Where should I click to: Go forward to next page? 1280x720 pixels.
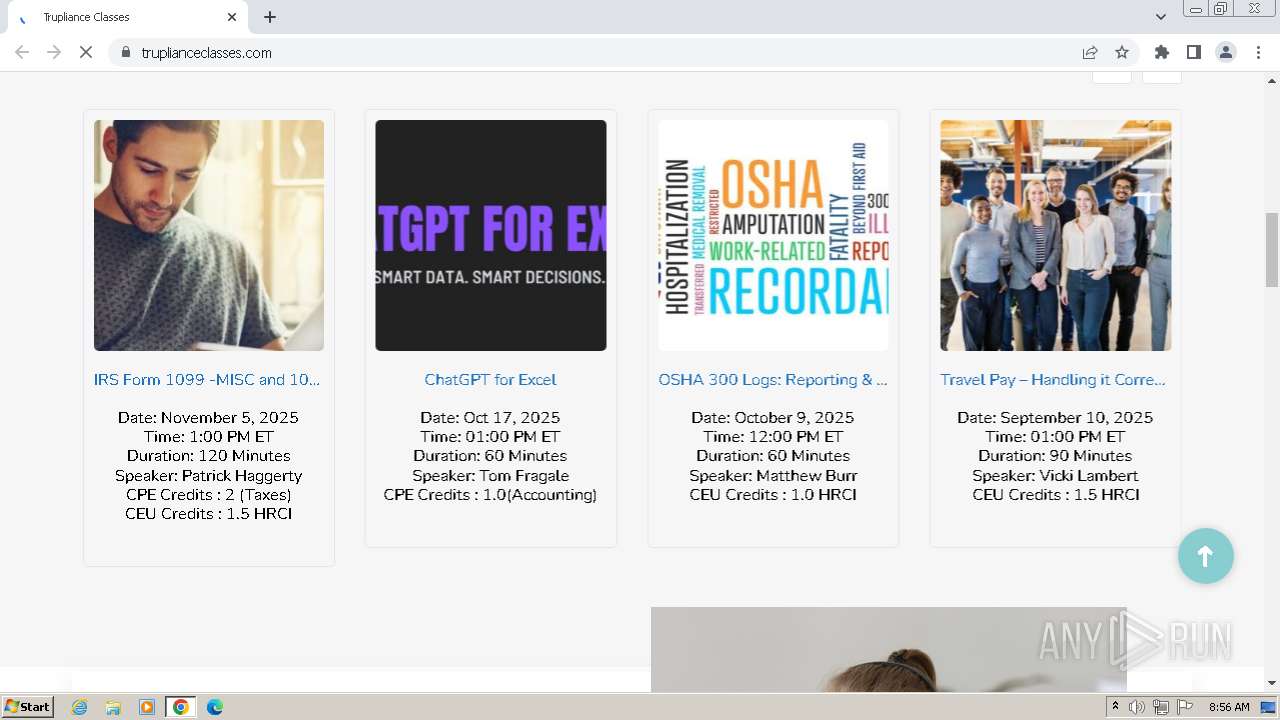pos(54,52)
